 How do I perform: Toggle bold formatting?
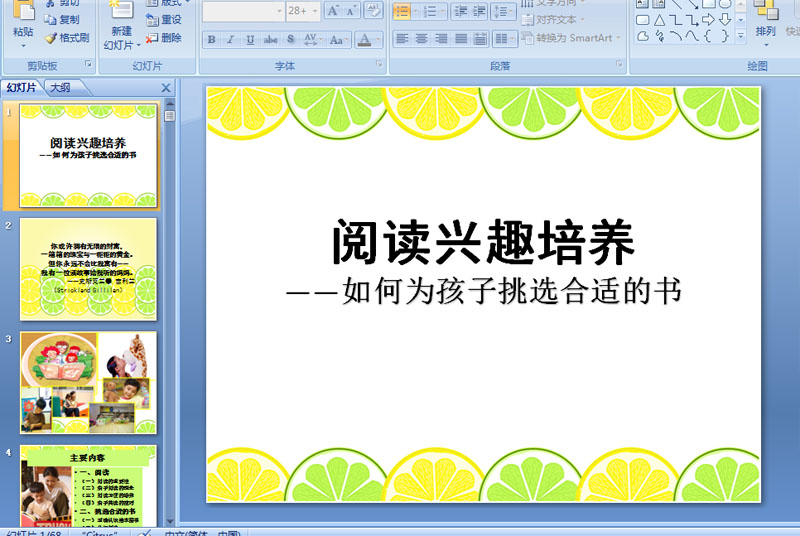[x=211, y=39]
